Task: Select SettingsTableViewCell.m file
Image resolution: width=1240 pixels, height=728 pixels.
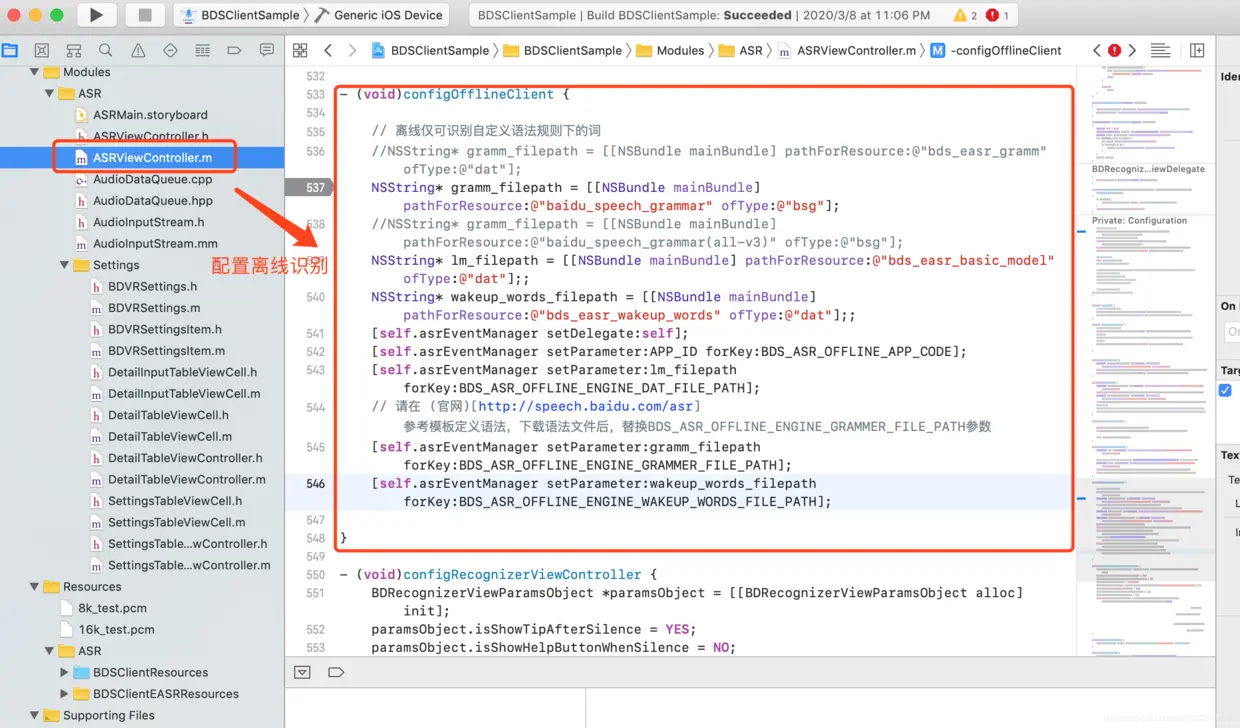Action: coord(176,522)
